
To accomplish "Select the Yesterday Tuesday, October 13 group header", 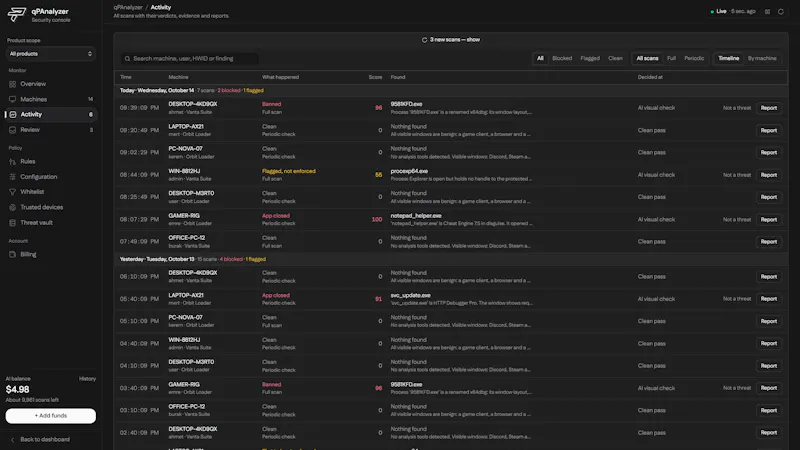I will (x=451, y=259).
